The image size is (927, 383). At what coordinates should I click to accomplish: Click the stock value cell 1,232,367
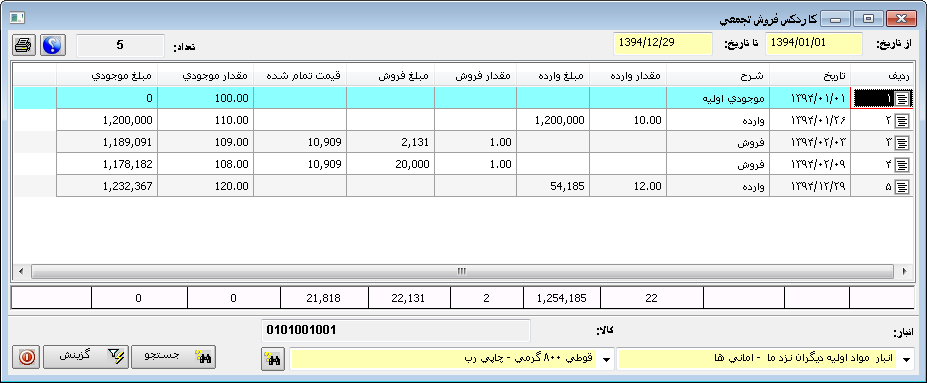tap(107, 187)
